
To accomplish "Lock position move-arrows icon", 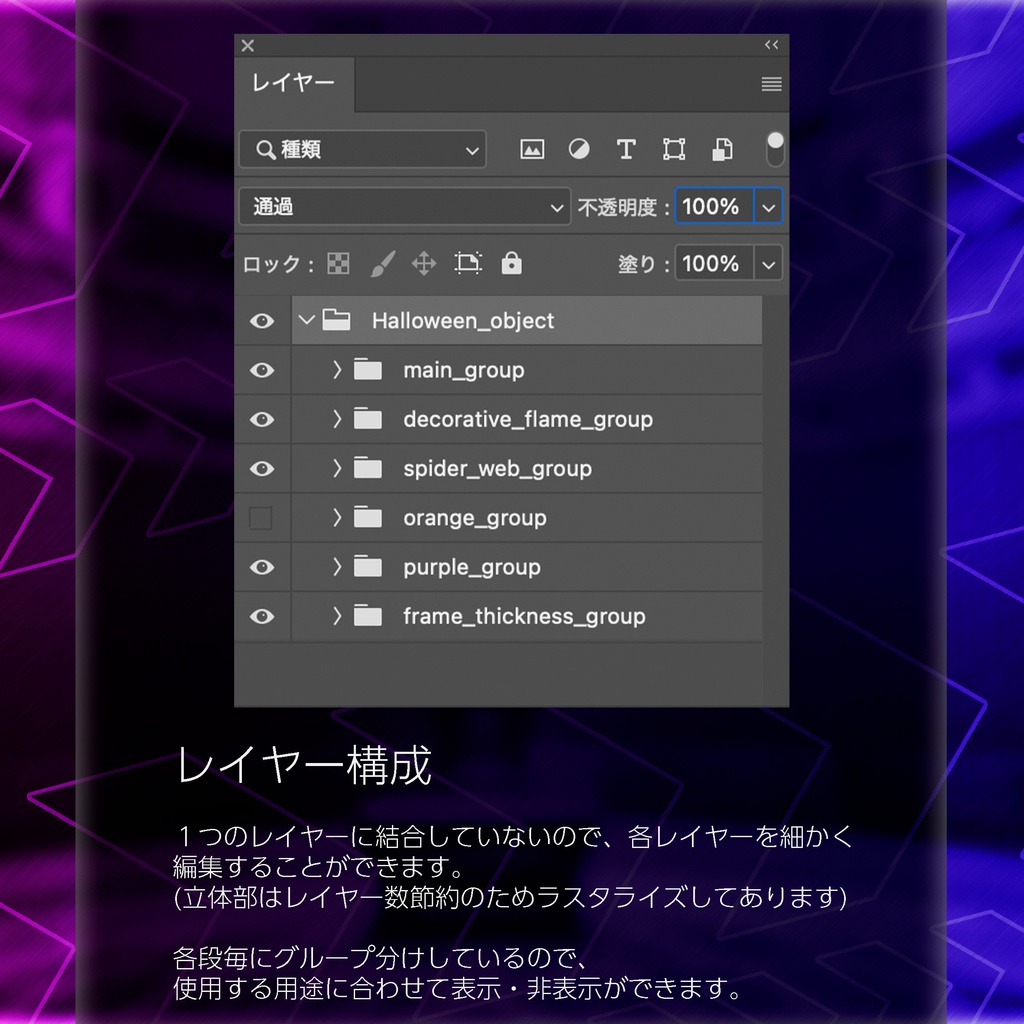I will point(424,264).
